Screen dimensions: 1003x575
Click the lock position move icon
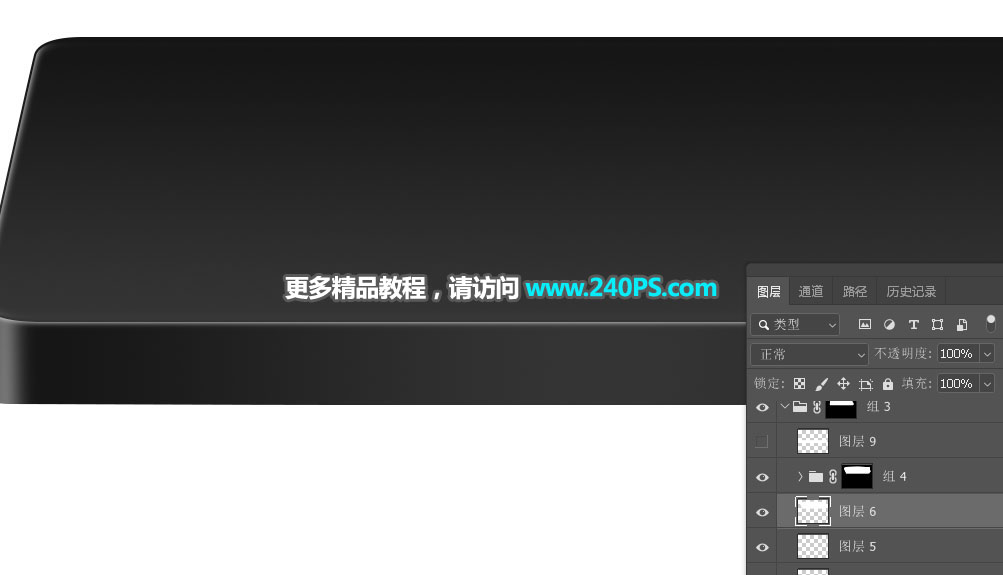pos(843,384)
